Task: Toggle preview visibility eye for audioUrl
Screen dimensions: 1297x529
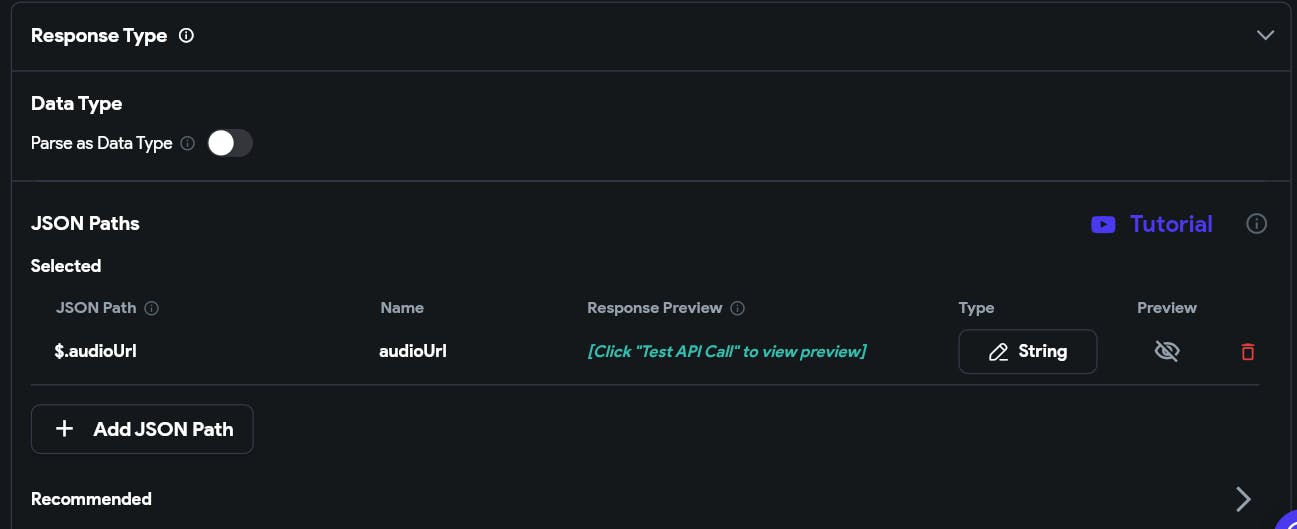Action: pos(1167,351)
